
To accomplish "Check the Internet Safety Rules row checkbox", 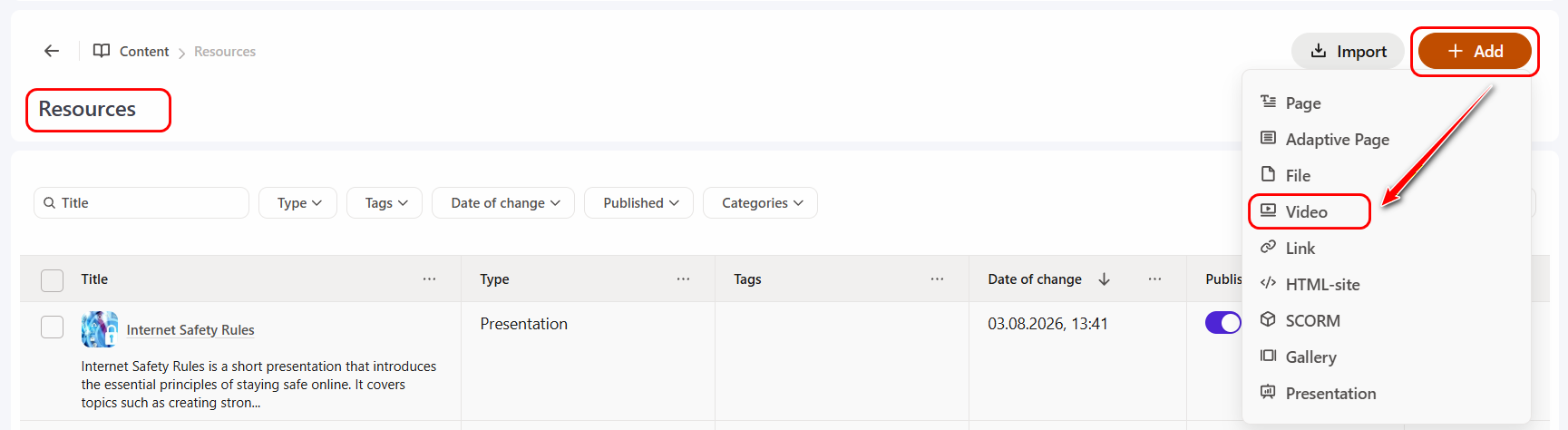I will pyautogui.click(x=53, y=327).
